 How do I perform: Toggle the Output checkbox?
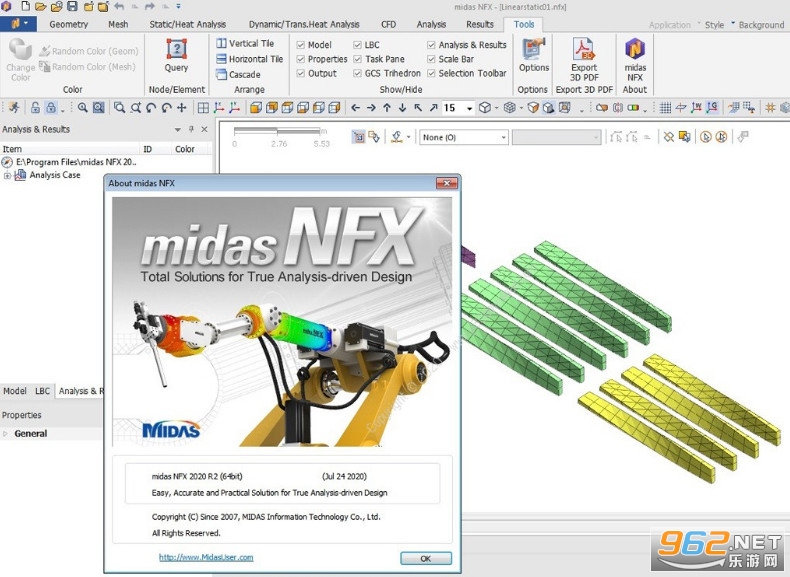coord(301,73)
